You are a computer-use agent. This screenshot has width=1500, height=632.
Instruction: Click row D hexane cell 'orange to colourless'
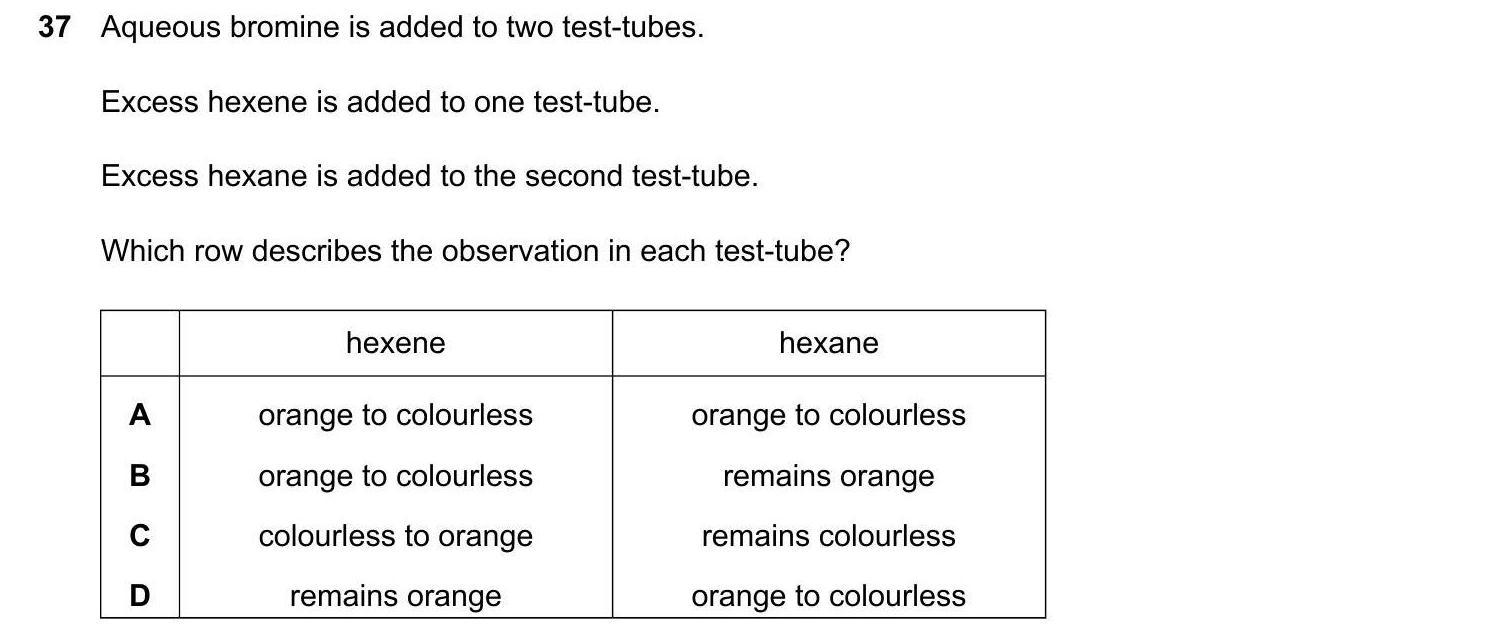(828, 596)
